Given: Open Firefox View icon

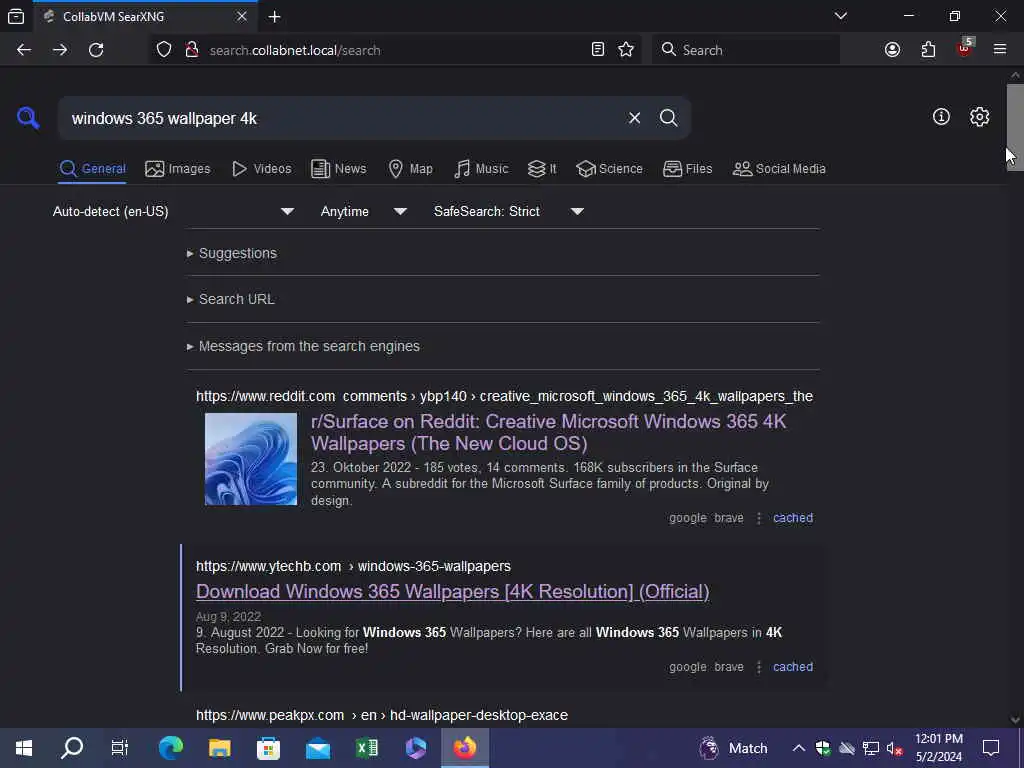Looking at the screenshot, I should point(16,17).
